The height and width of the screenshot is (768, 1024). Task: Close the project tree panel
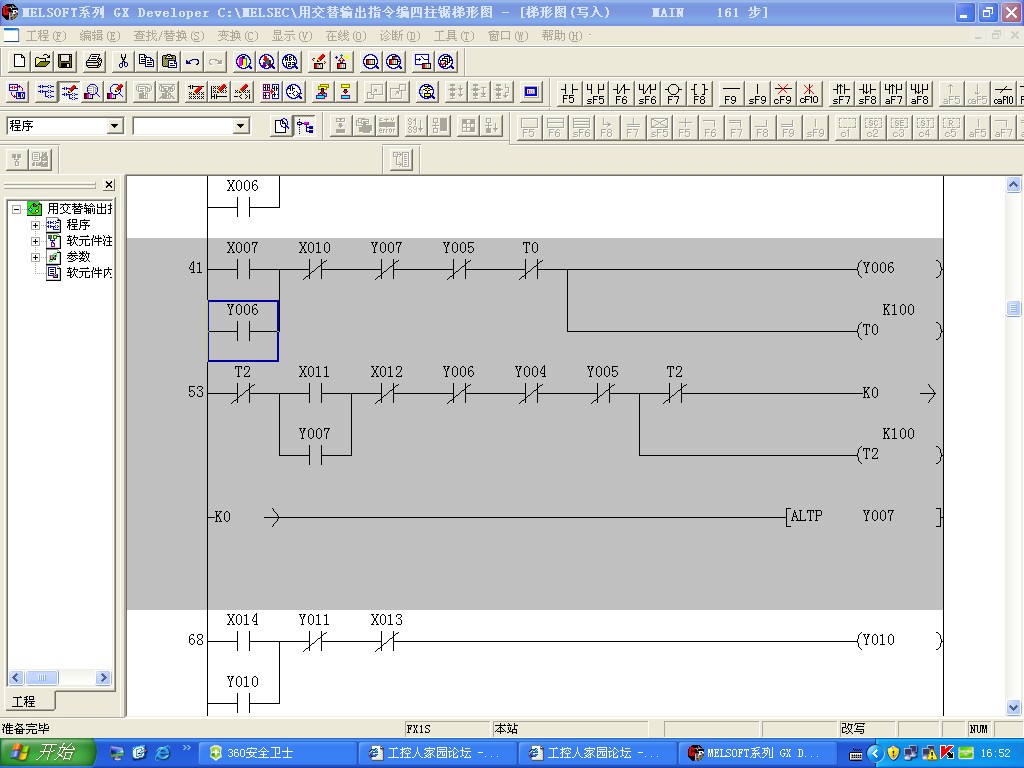[109, 185]
